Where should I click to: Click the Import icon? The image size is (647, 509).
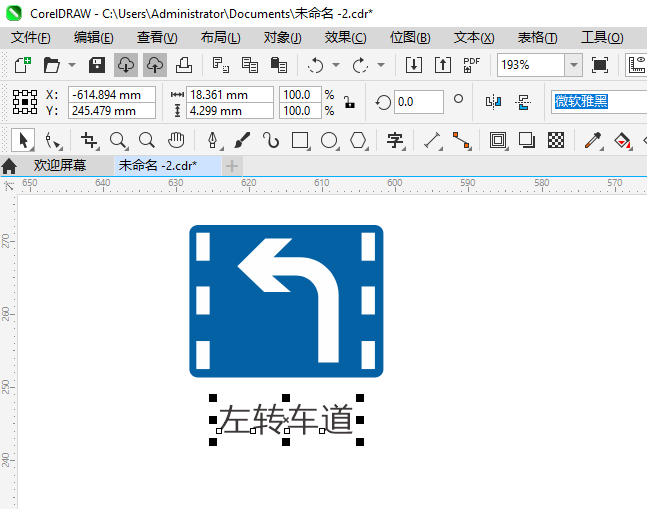[413, 65]
